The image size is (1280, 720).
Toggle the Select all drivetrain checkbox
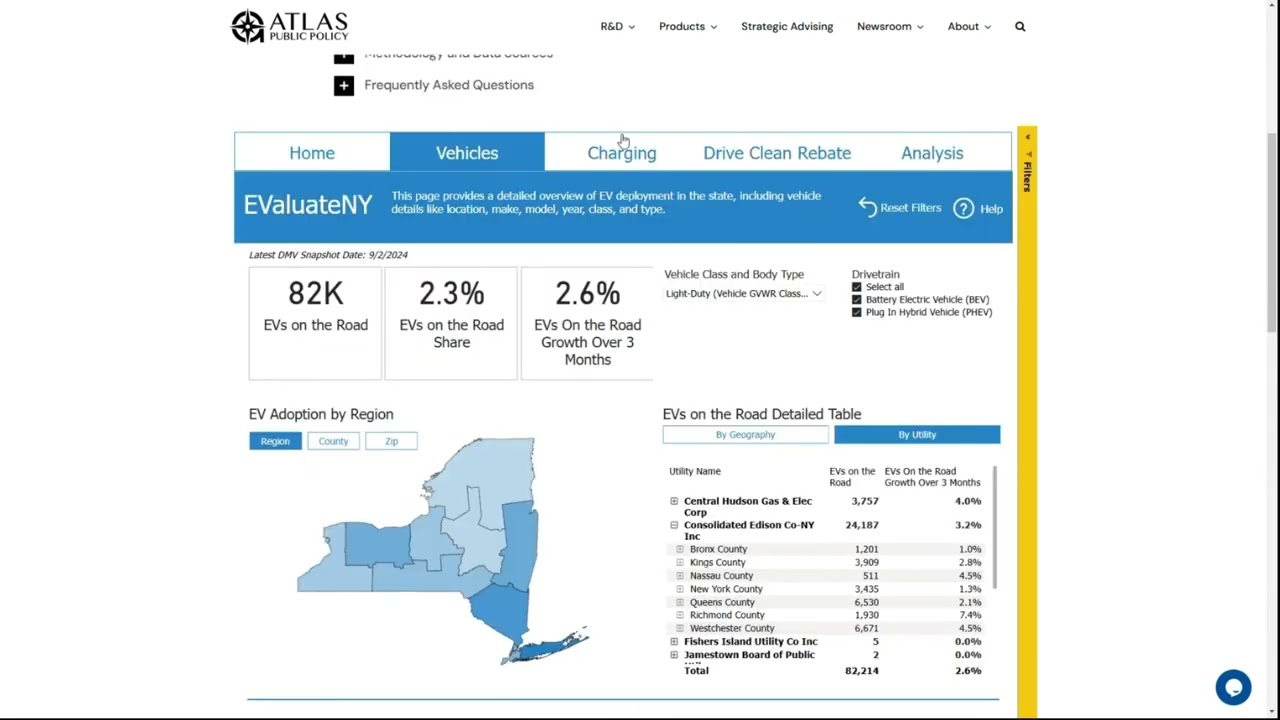coord(856,287)
